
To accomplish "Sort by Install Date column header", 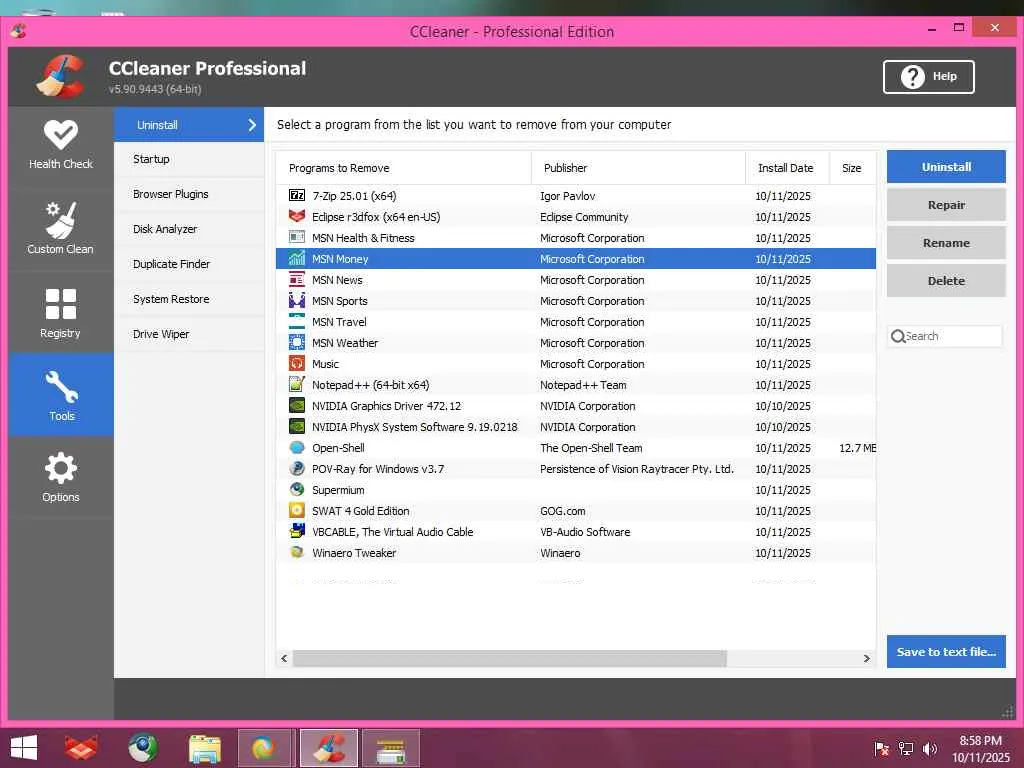I will point(787,168).
